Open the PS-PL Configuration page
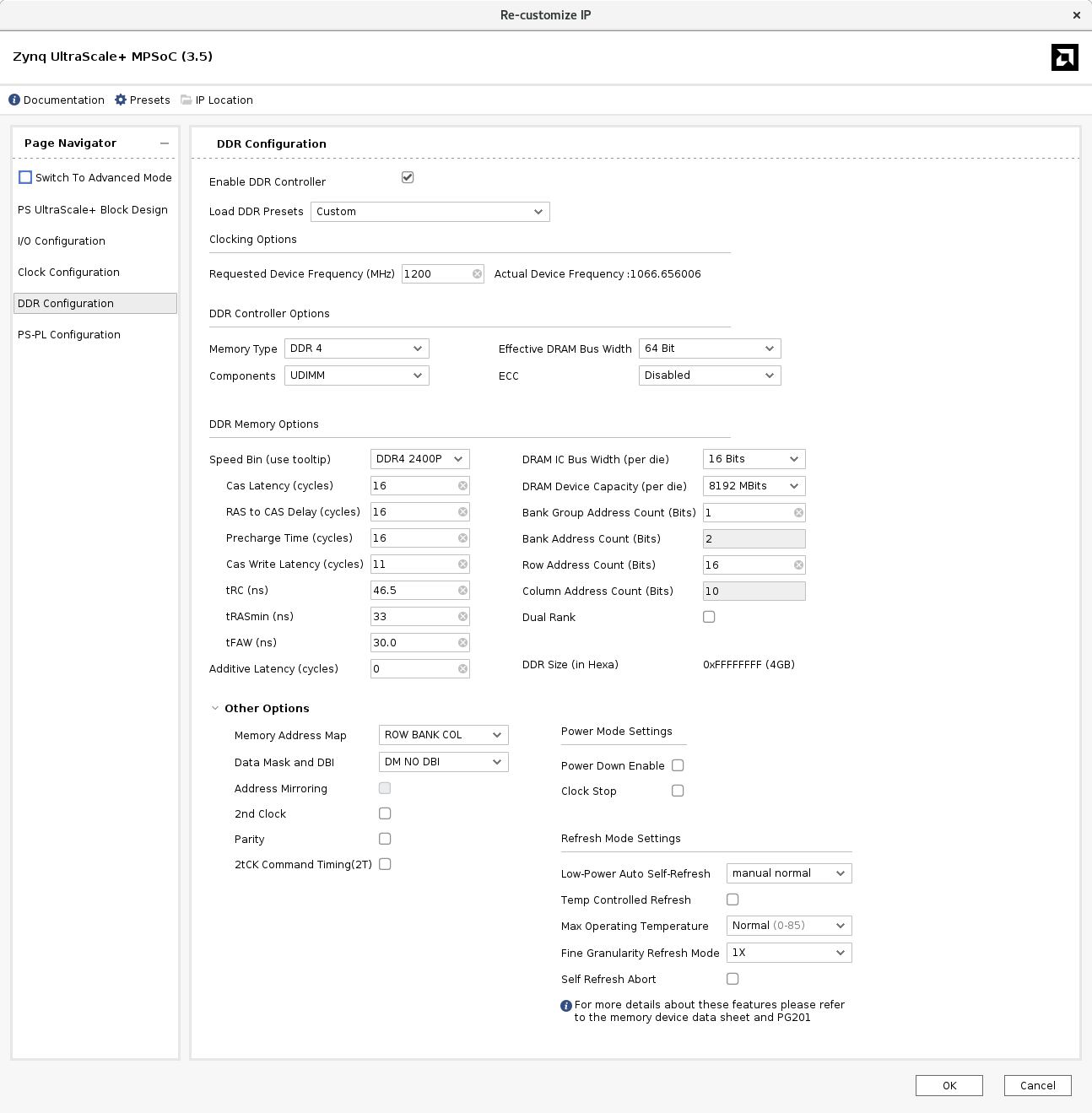 (69, 334)
